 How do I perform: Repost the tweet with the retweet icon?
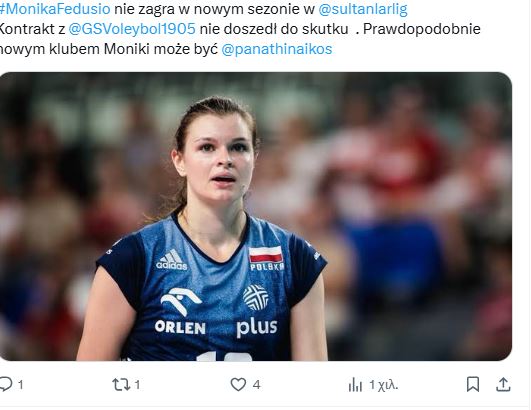click(121, 385)
